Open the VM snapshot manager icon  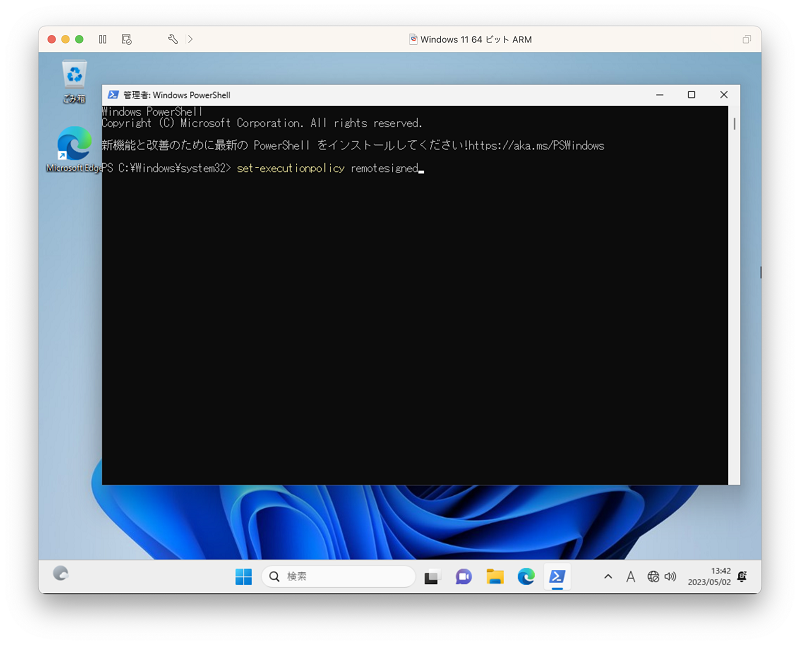coord(127,39)
